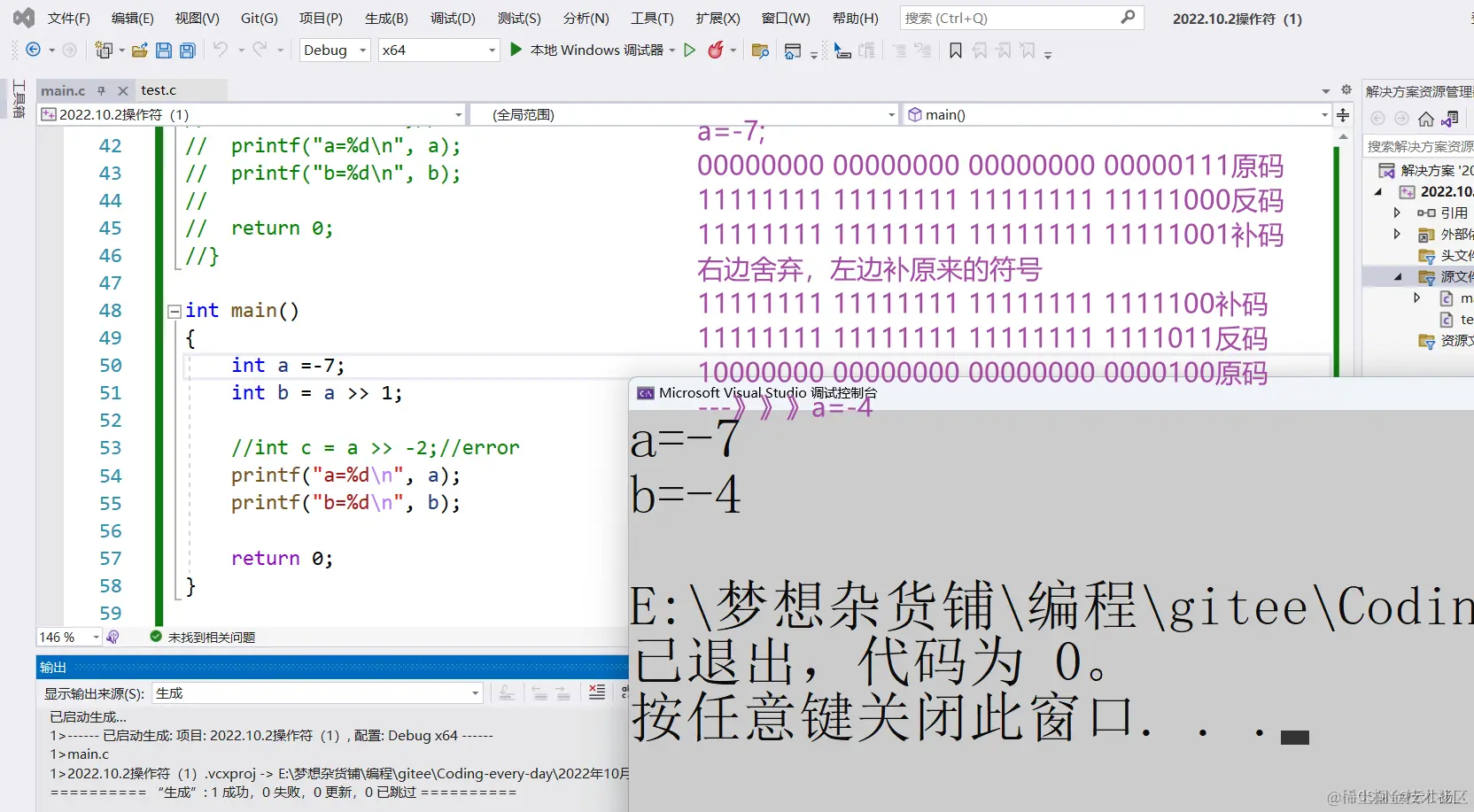Unpin the main.c tab

point(102,90)
